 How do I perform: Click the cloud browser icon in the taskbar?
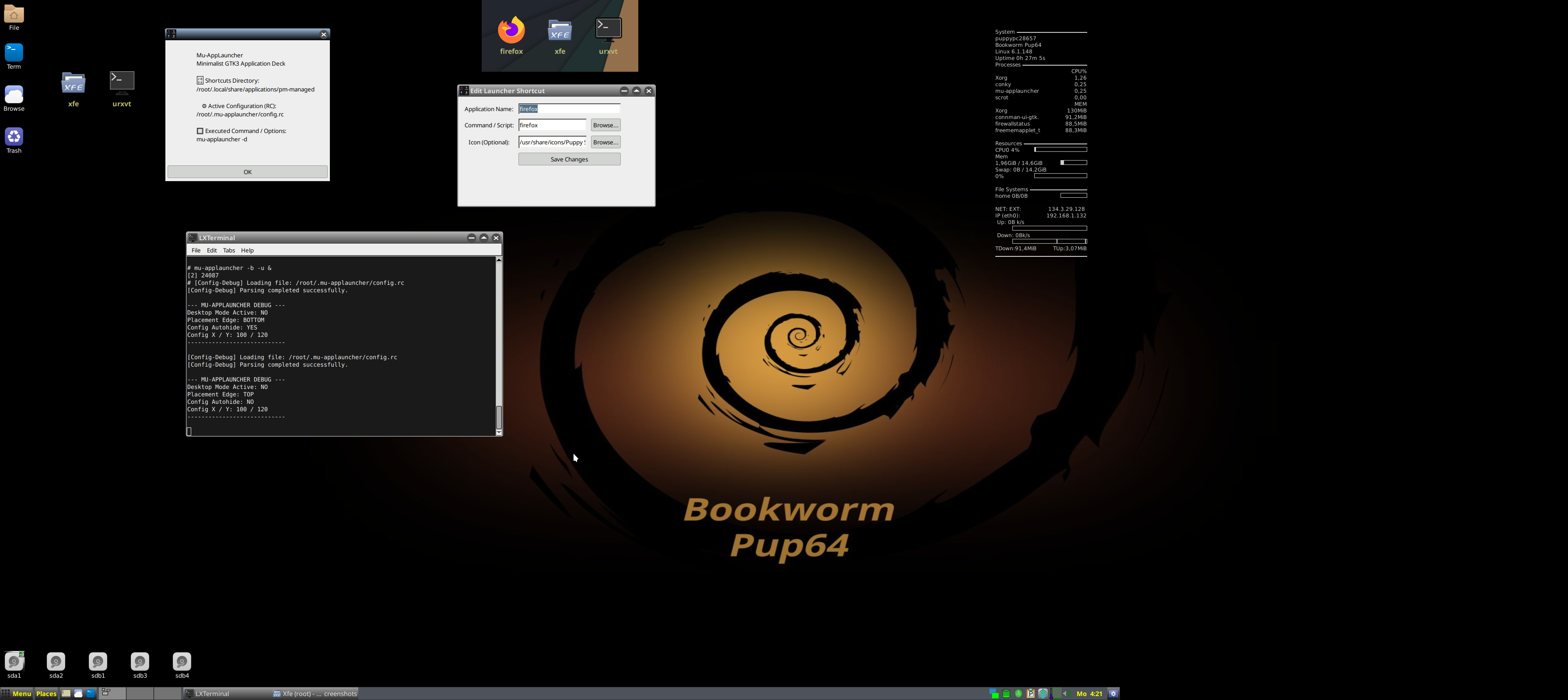[x=78, y=693]
